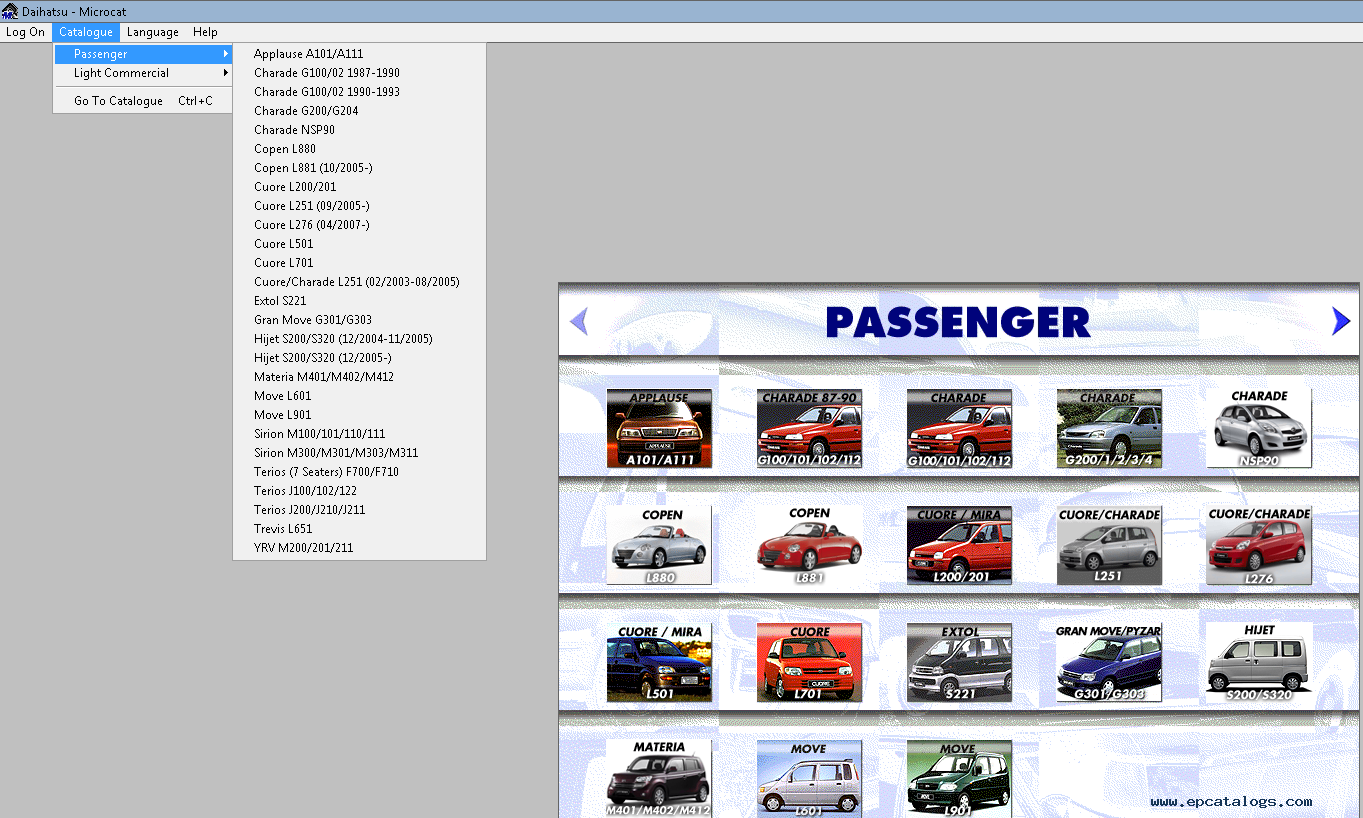
Task: Open the Cuore L701 thumbnail
Action: click(x=809, y=662)
